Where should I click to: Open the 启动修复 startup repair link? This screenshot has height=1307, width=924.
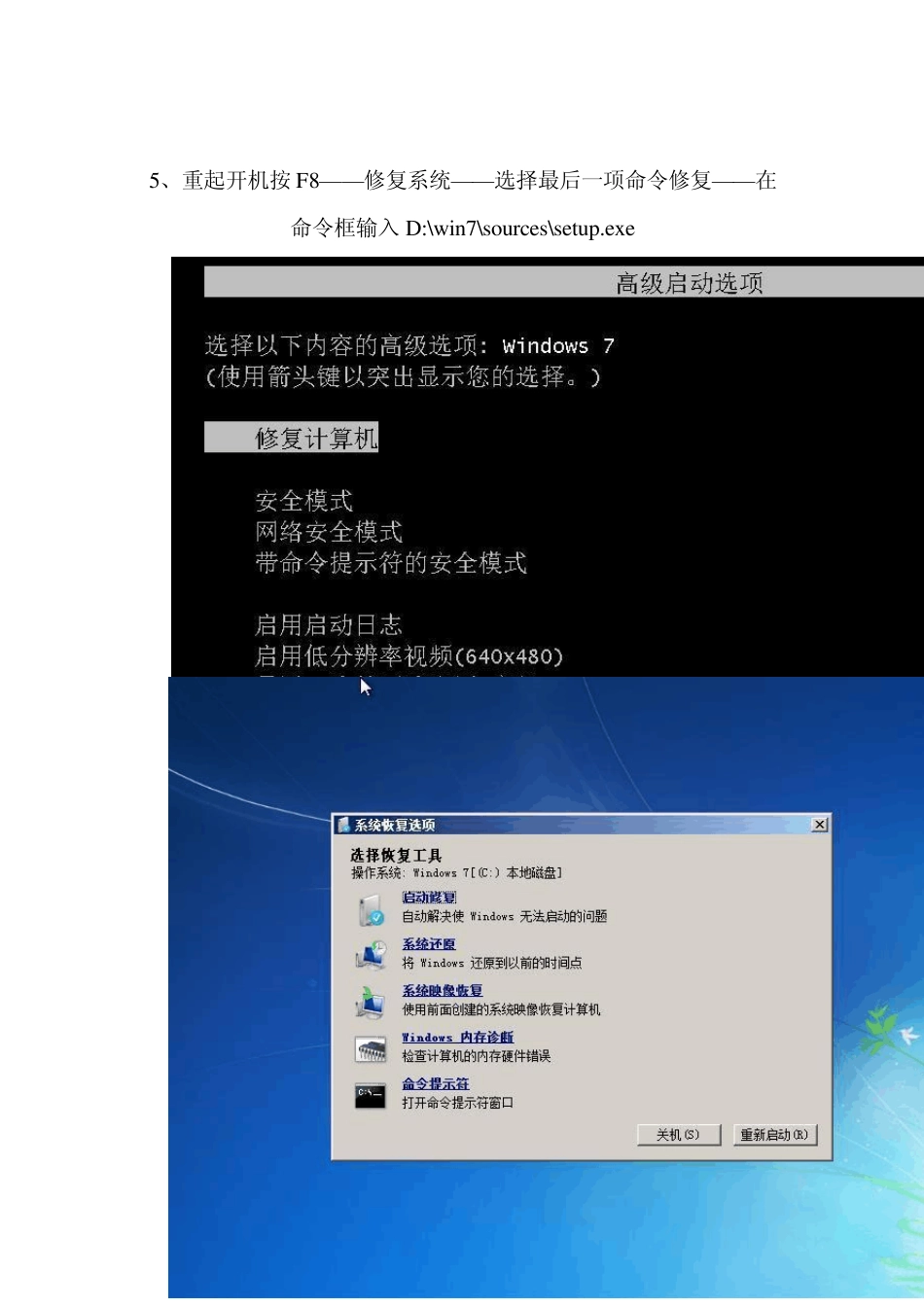429,897
